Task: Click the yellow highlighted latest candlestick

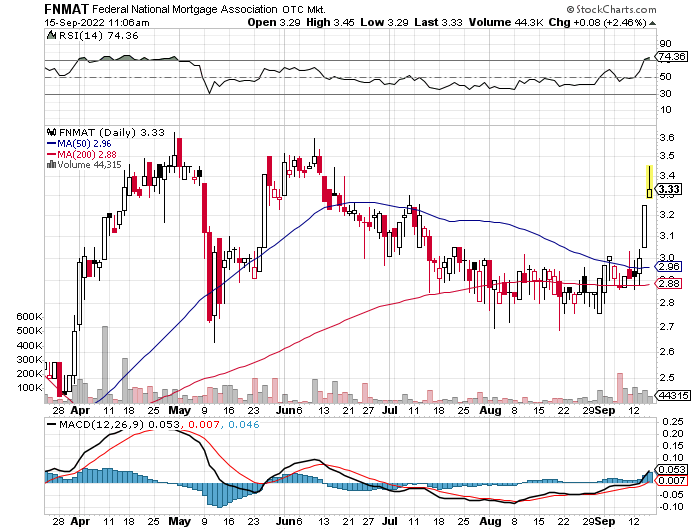Action: (650, 182)
